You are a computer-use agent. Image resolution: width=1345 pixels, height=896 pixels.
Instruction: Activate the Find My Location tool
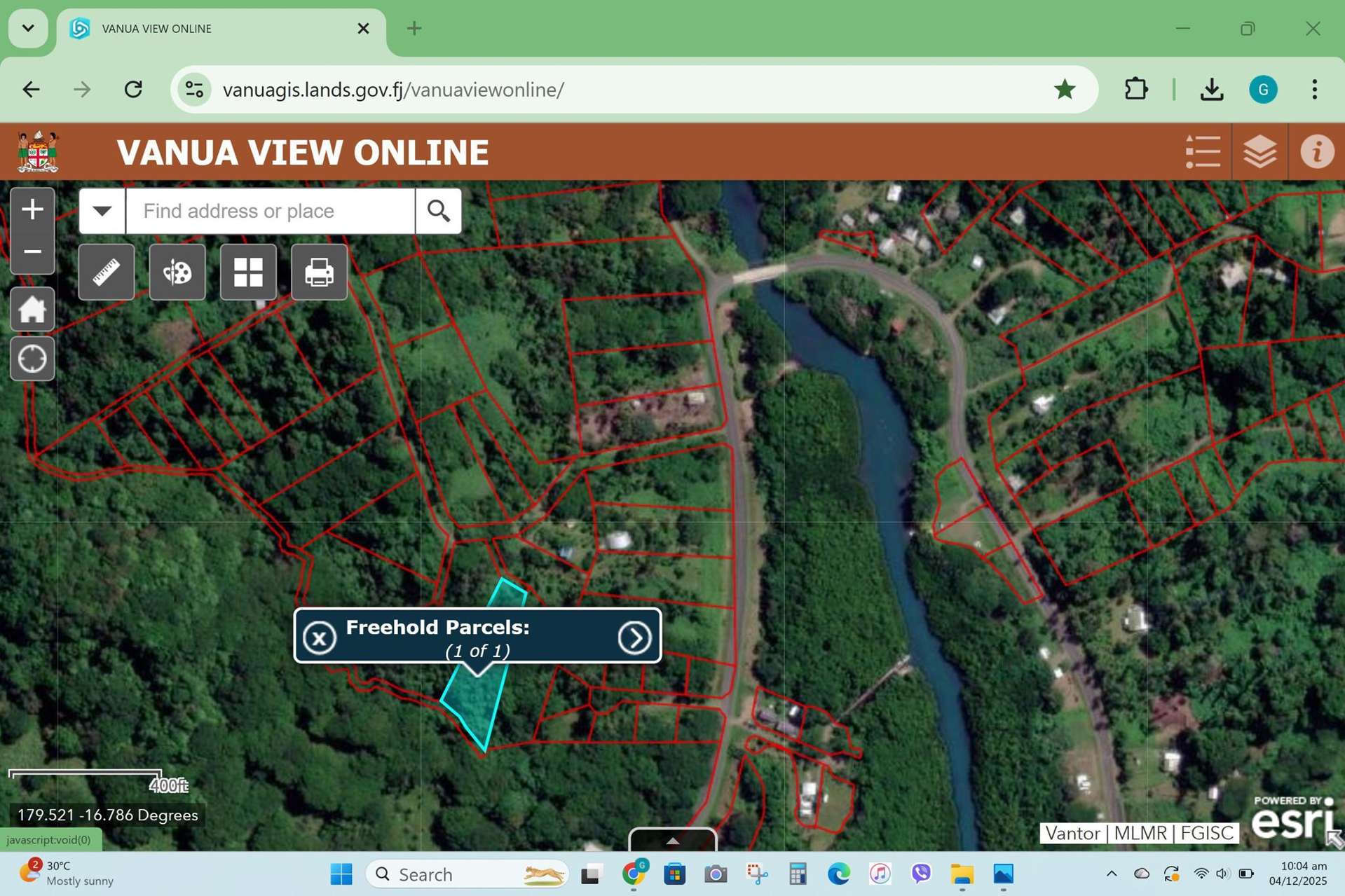pyautogui.click(x=32, y=358)
